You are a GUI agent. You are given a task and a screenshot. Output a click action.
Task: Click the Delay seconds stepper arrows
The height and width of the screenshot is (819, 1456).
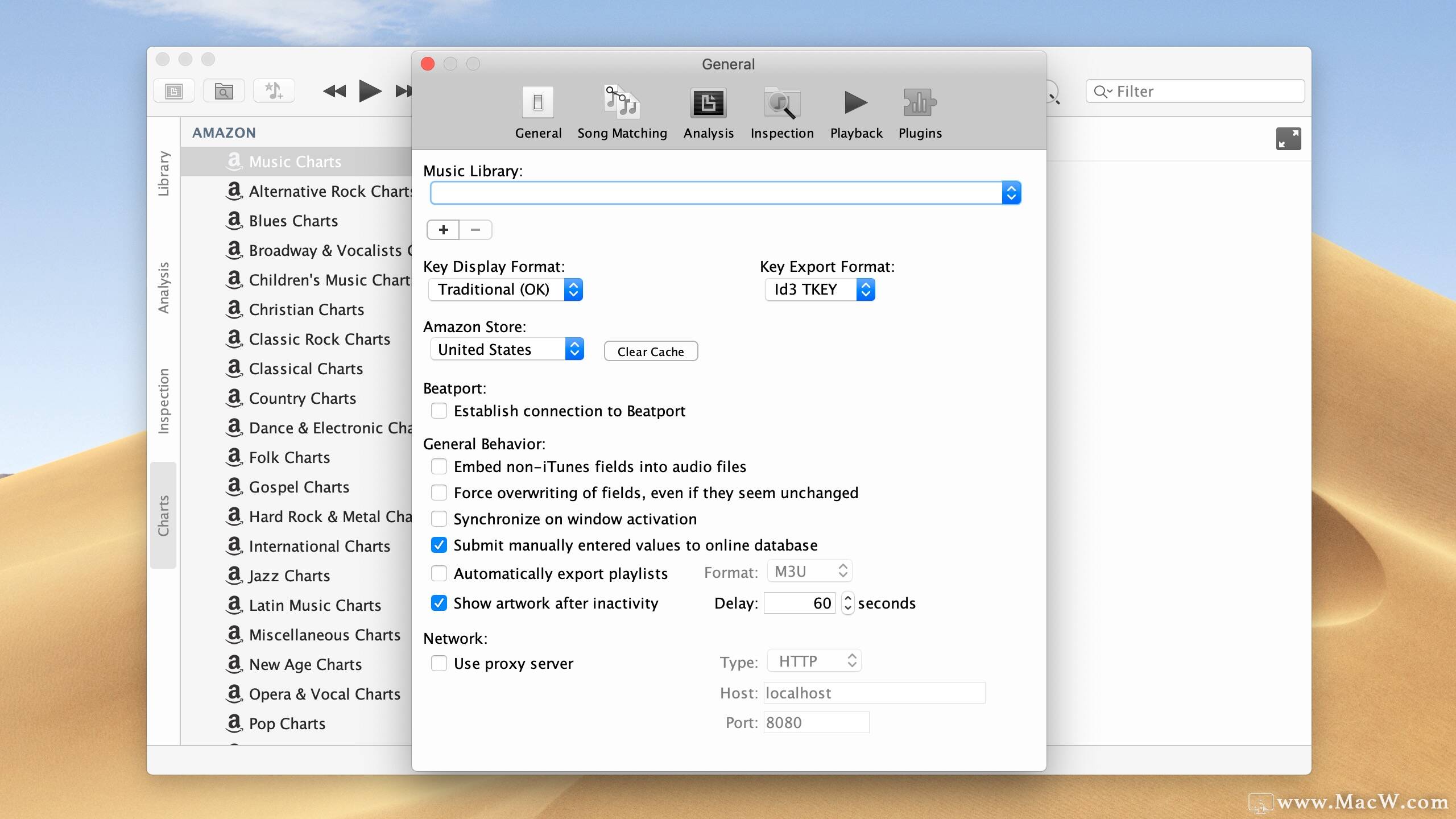tap(847, 603)
